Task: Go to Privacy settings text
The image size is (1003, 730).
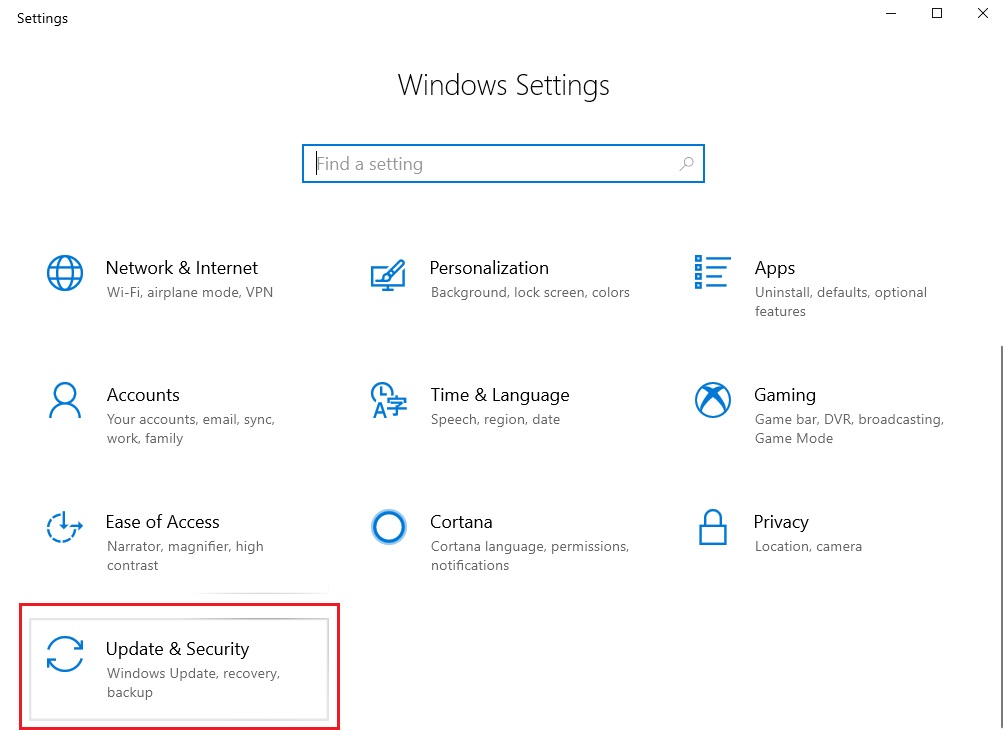Action: point(781,522)
